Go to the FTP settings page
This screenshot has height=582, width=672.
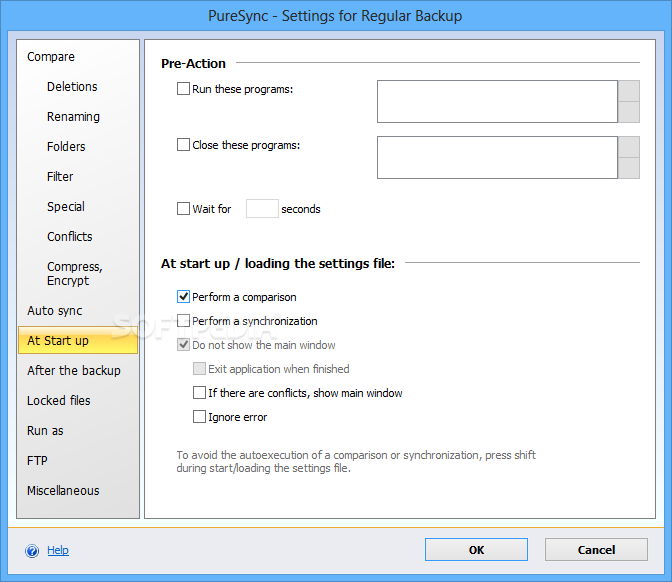(37, 461)
